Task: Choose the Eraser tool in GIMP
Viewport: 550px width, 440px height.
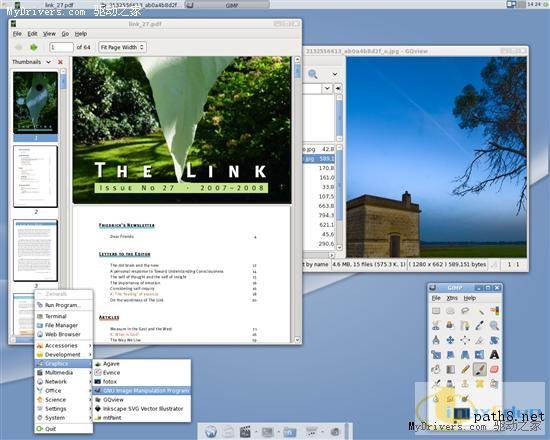Action: pyautogui.click(x=494, y=369)
